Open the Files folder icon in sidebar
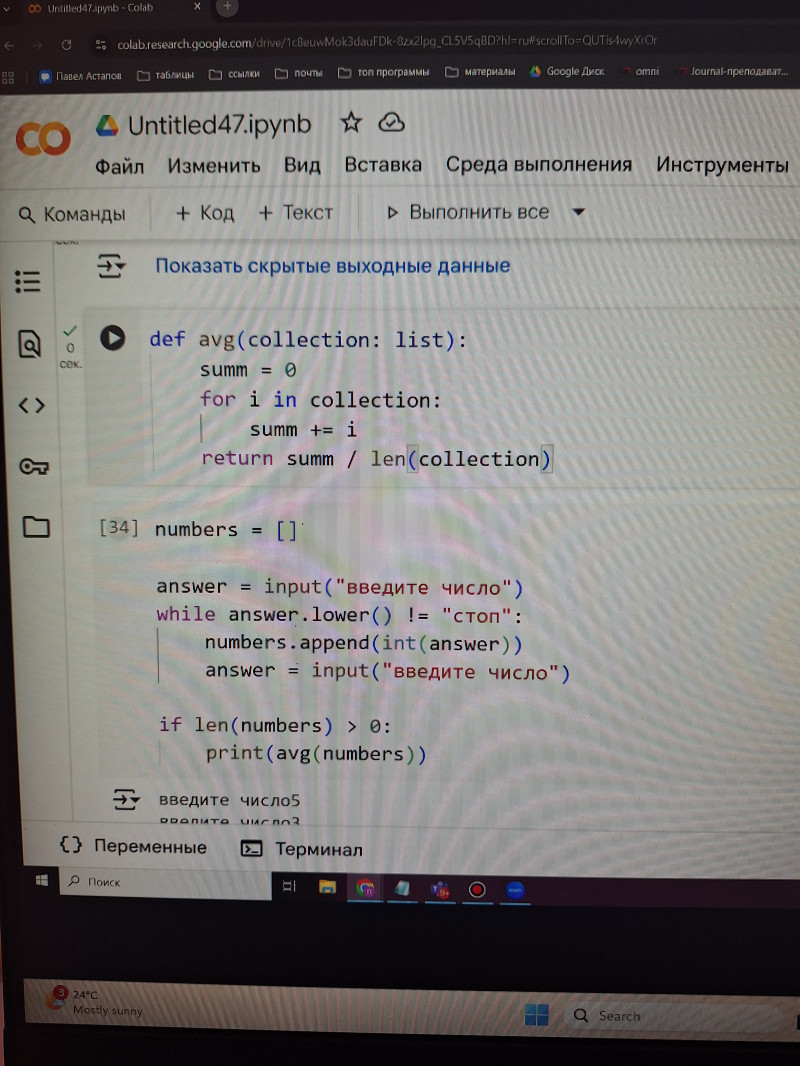Image resolution: width=800 pixels, height=1066 pixels. point(35,526)
